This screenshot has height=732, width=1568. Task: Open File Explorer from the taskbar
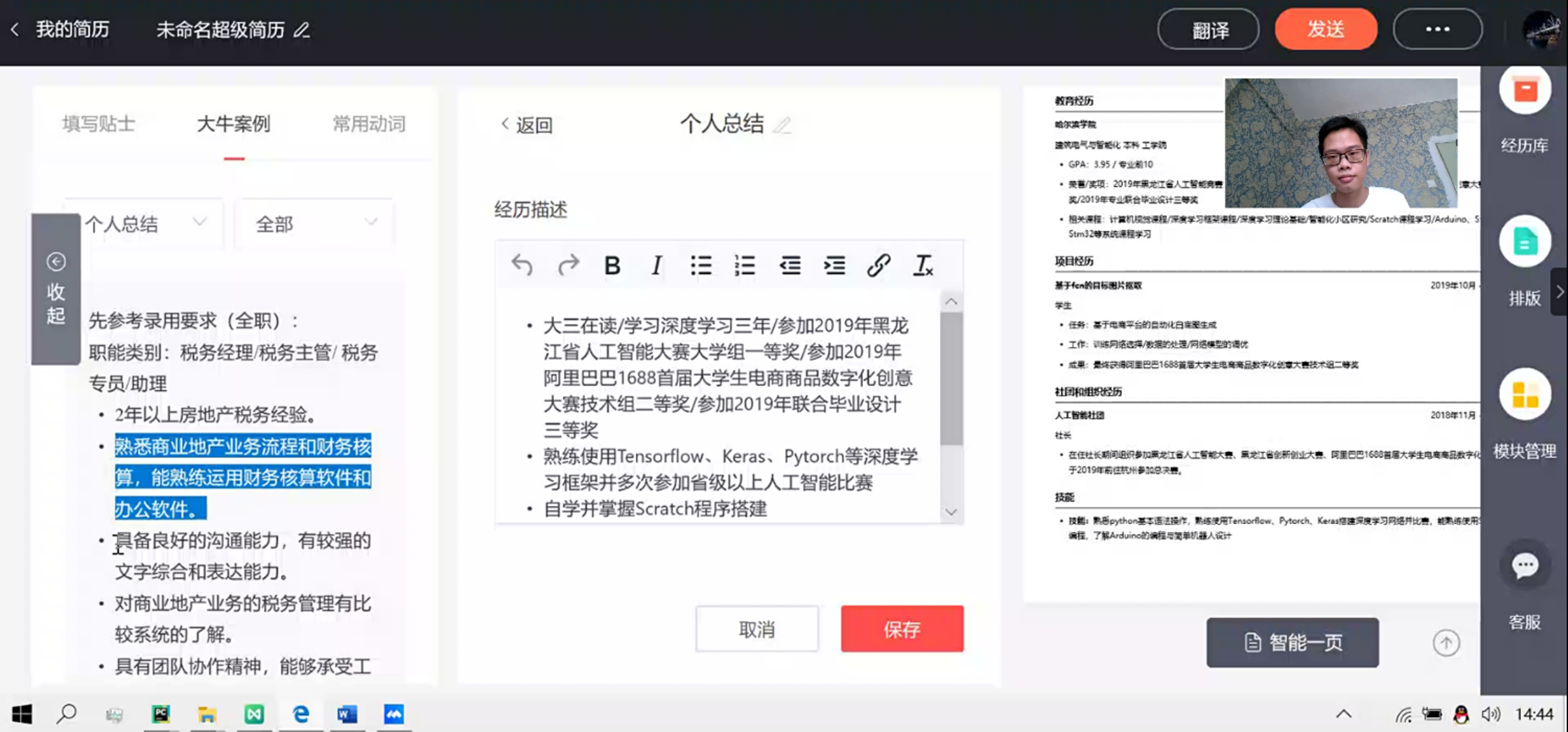pyautogui.click(x=207, y=714)
